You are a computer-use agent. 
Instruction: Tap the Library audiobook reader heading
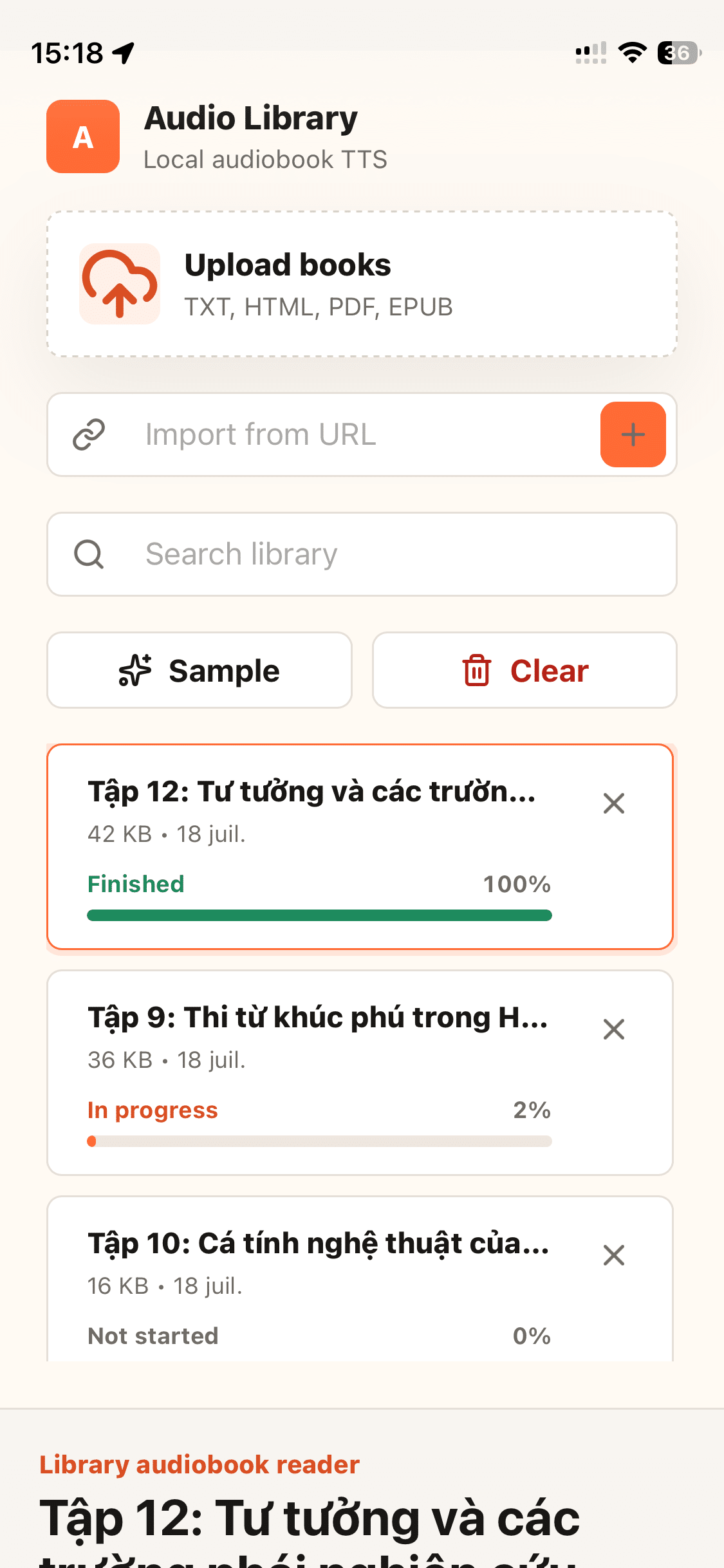point(200,1464)
